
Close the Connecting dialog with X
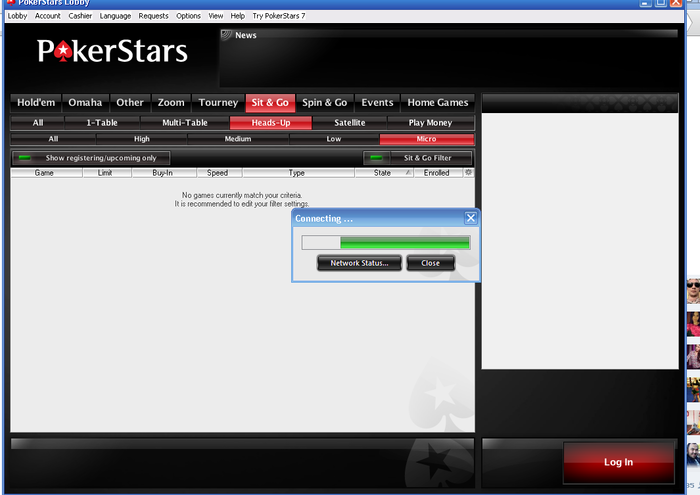click(x=471, y=218)
